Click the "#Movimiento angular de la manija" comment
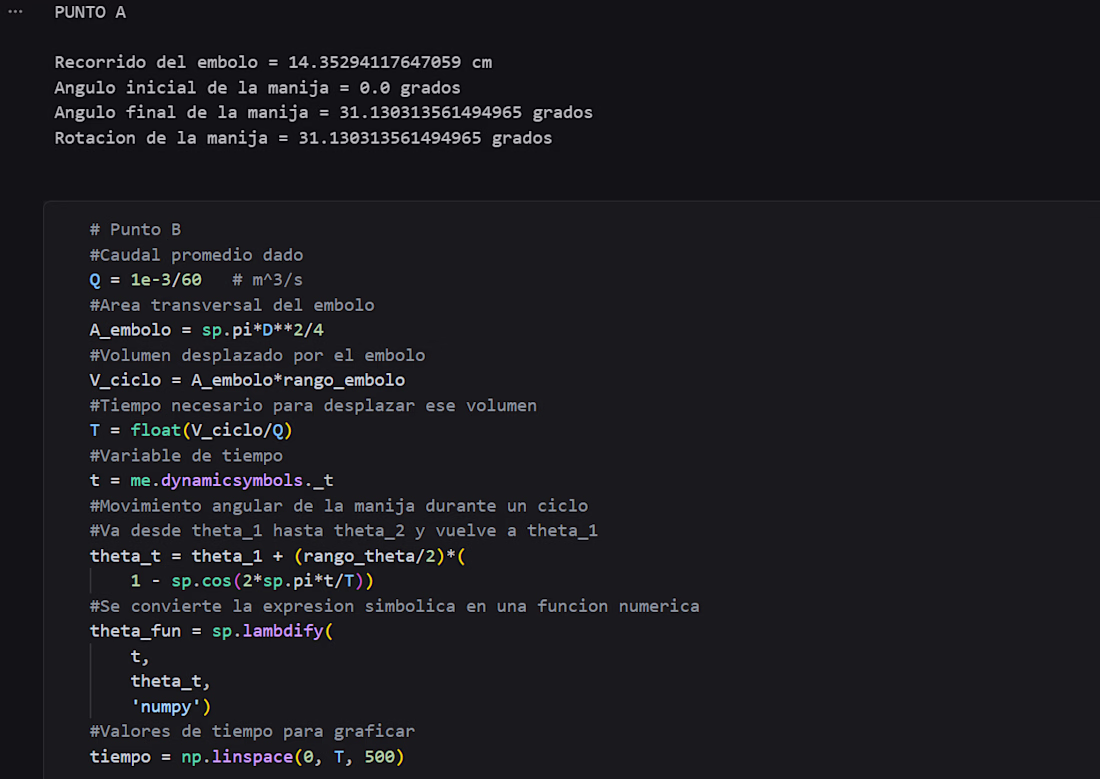The height and width of the screenshot is (779, 1100). click(339, 506)
